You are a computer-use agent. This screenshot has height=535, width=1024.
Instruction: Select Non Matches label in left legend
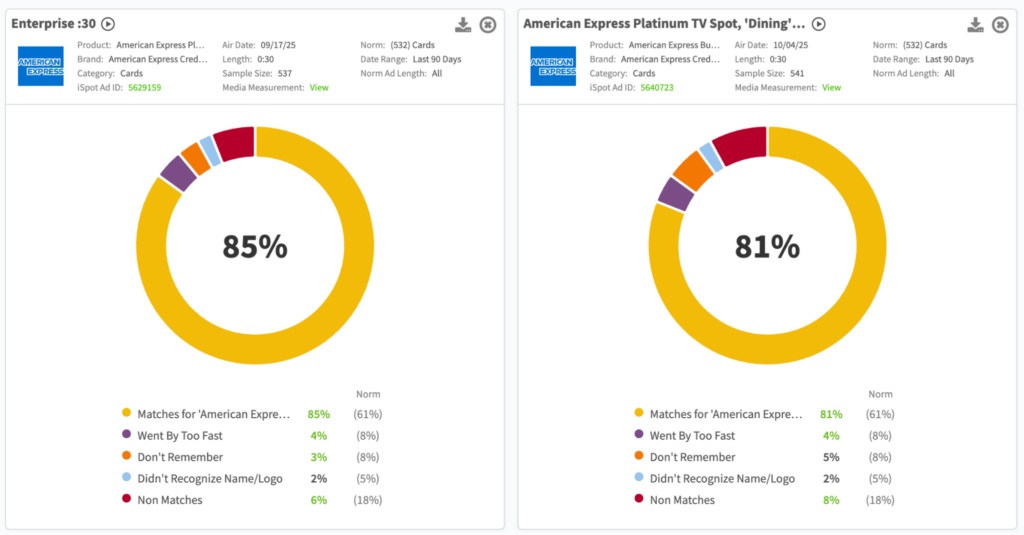coord(170,500)
